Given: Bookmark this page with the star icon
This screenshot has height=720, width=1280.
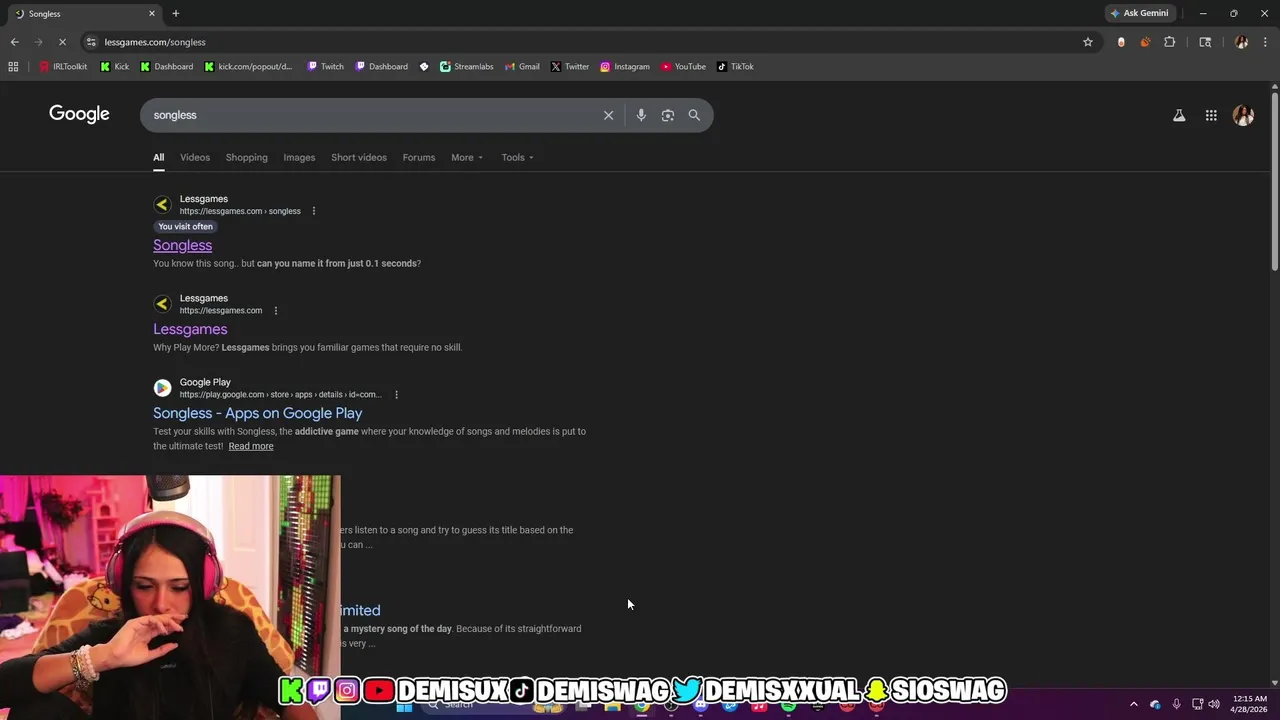Looking at the screenshot, I should (x=1088, y=42).
